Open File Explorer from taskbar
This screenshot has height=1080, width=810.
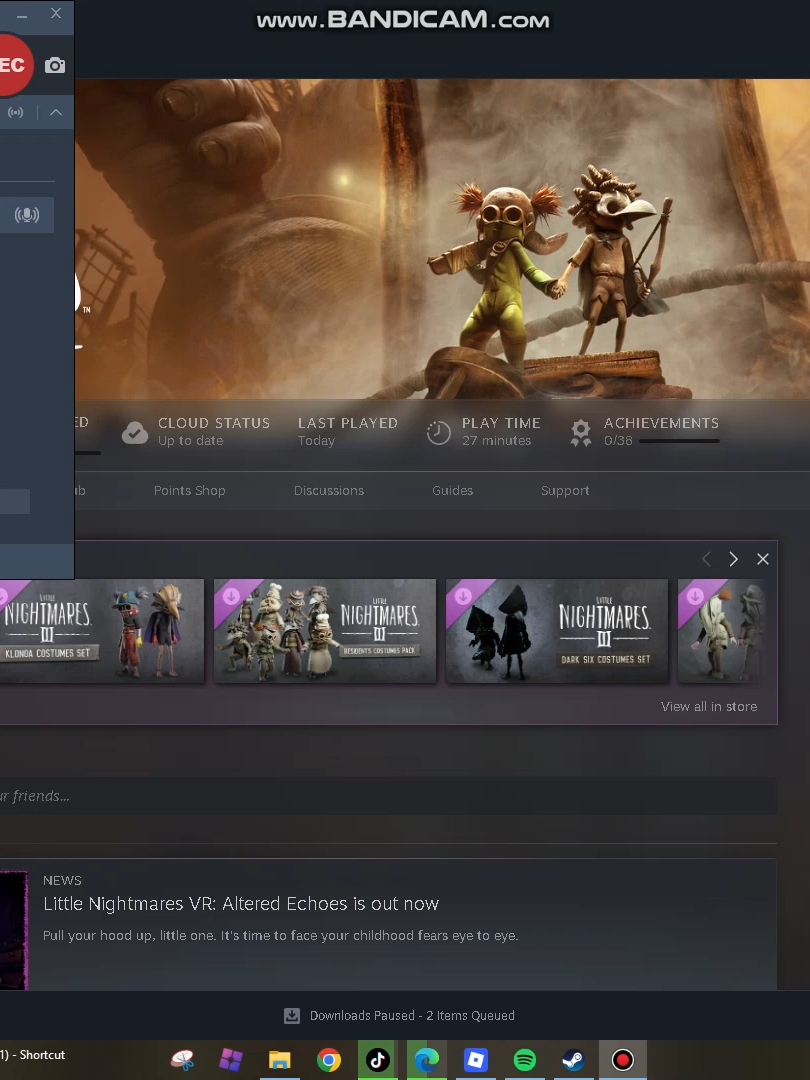tap(280, 1060)
